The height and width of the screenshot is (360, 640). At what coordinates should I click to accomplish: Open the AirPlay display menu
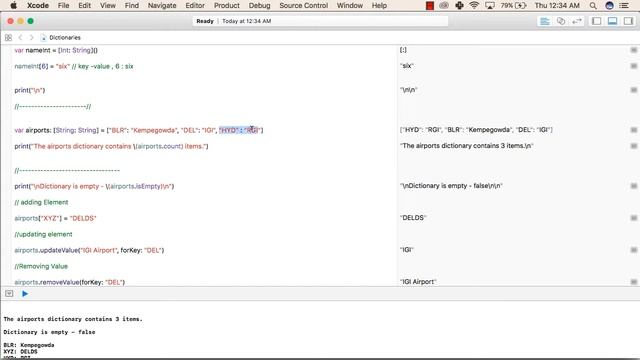490,5
